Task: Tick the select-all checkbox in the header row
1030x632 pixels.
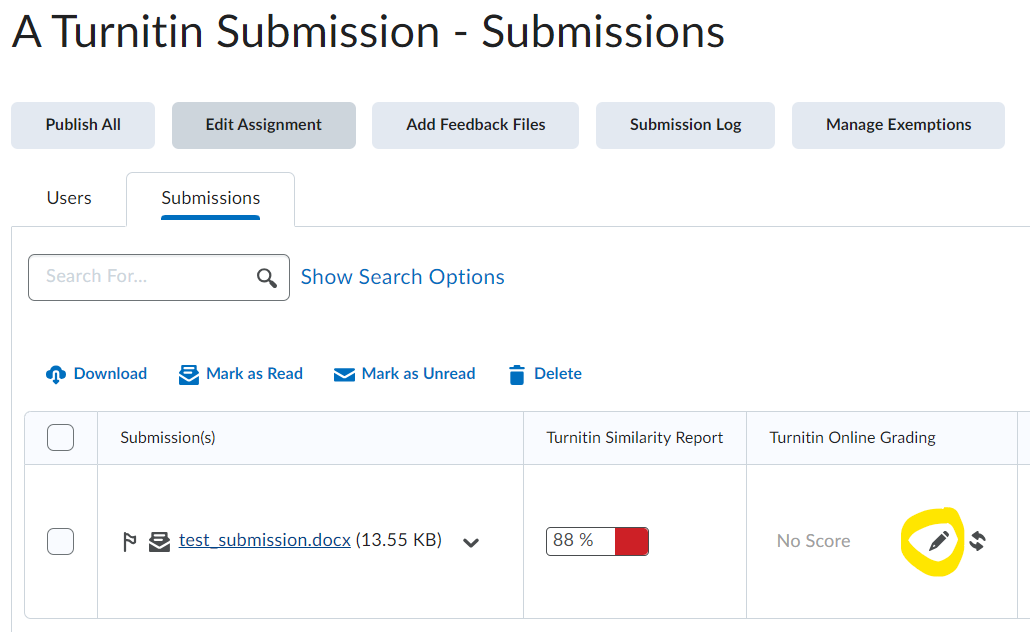Action: coord(60,438)
